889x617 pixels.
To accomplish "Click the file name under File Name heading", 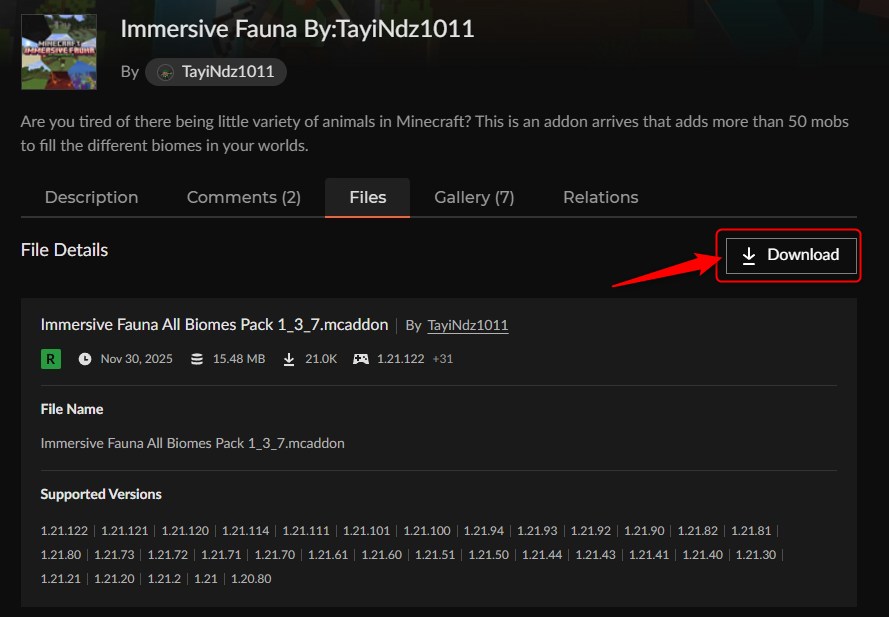I will coord(192,443).
